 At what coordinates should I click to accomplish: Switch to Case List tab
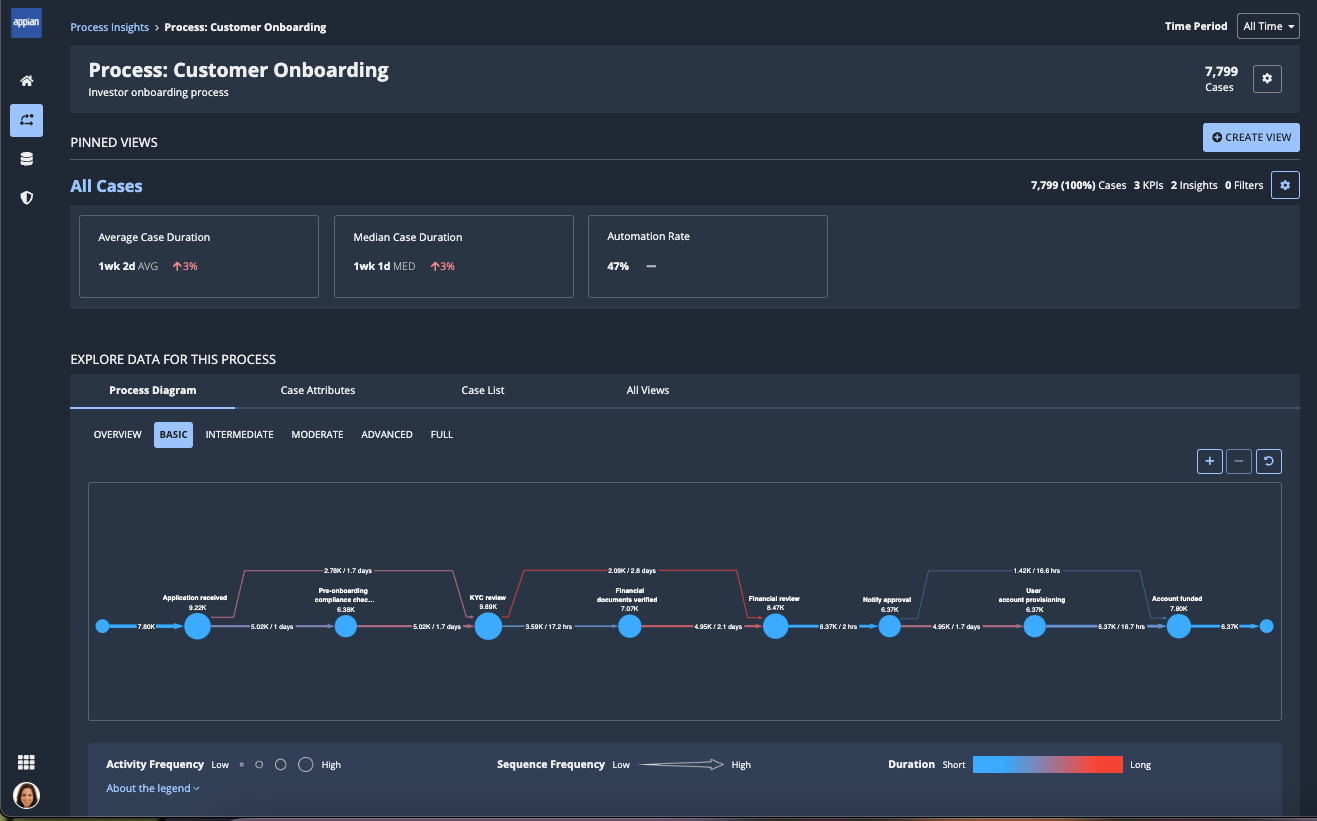pyautogui.click(x=483, y=390)
